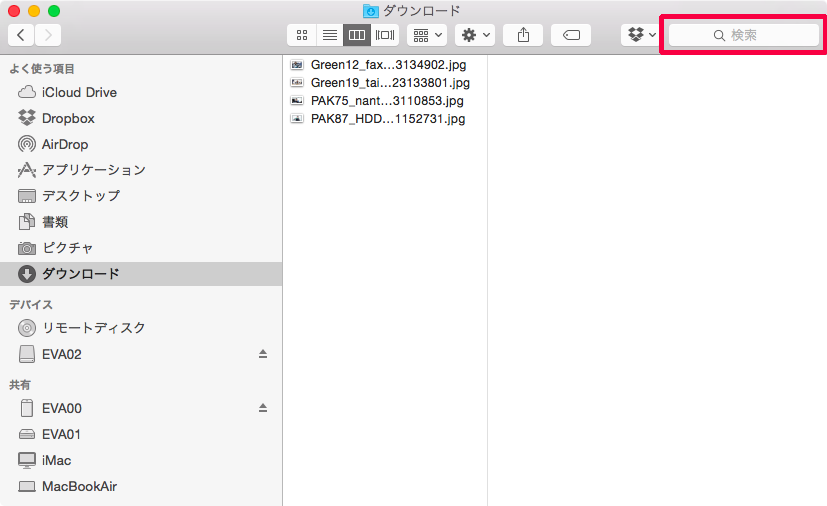The height and width of the screenshot is (506, 827).
Task: Open the gear action menu
Action: point(475,35)
